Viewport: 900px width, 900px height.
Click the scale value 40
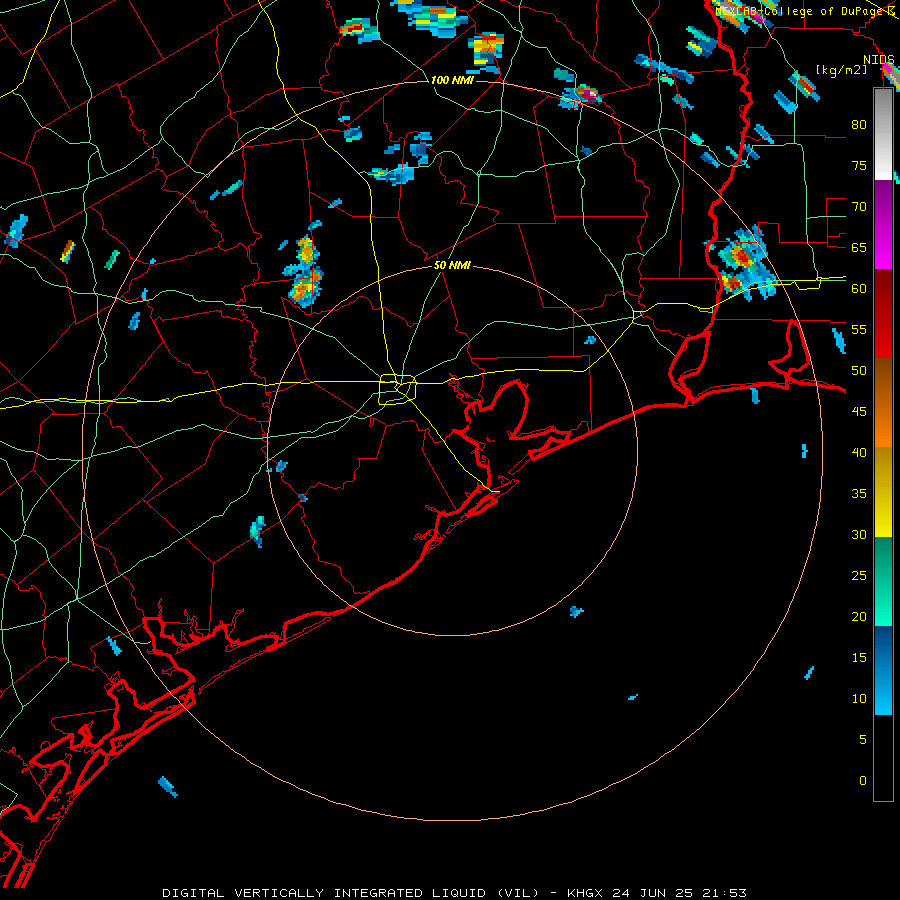(859, 452)
